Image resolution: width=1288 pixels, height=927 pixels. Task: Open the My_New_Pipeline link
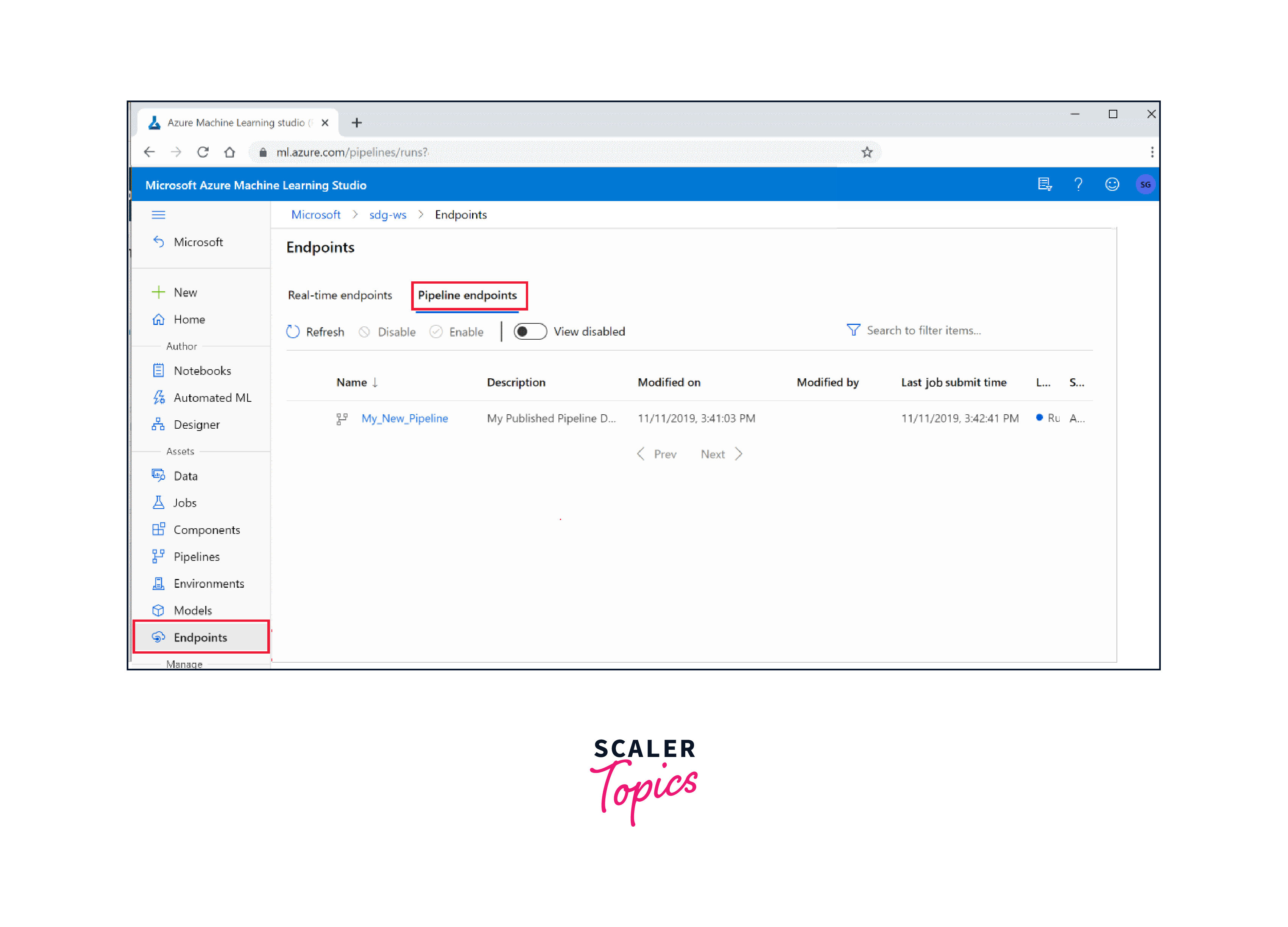(404, 418)
